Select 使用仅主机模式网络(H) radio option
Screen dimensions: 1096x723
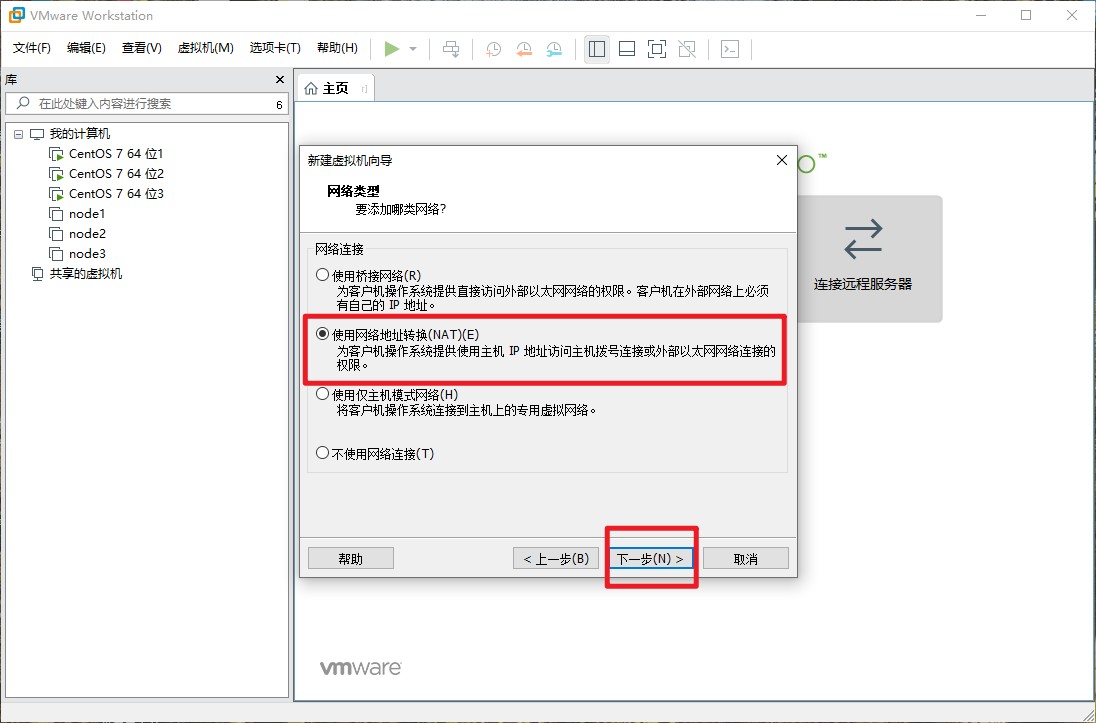click(x=322, y=394)
